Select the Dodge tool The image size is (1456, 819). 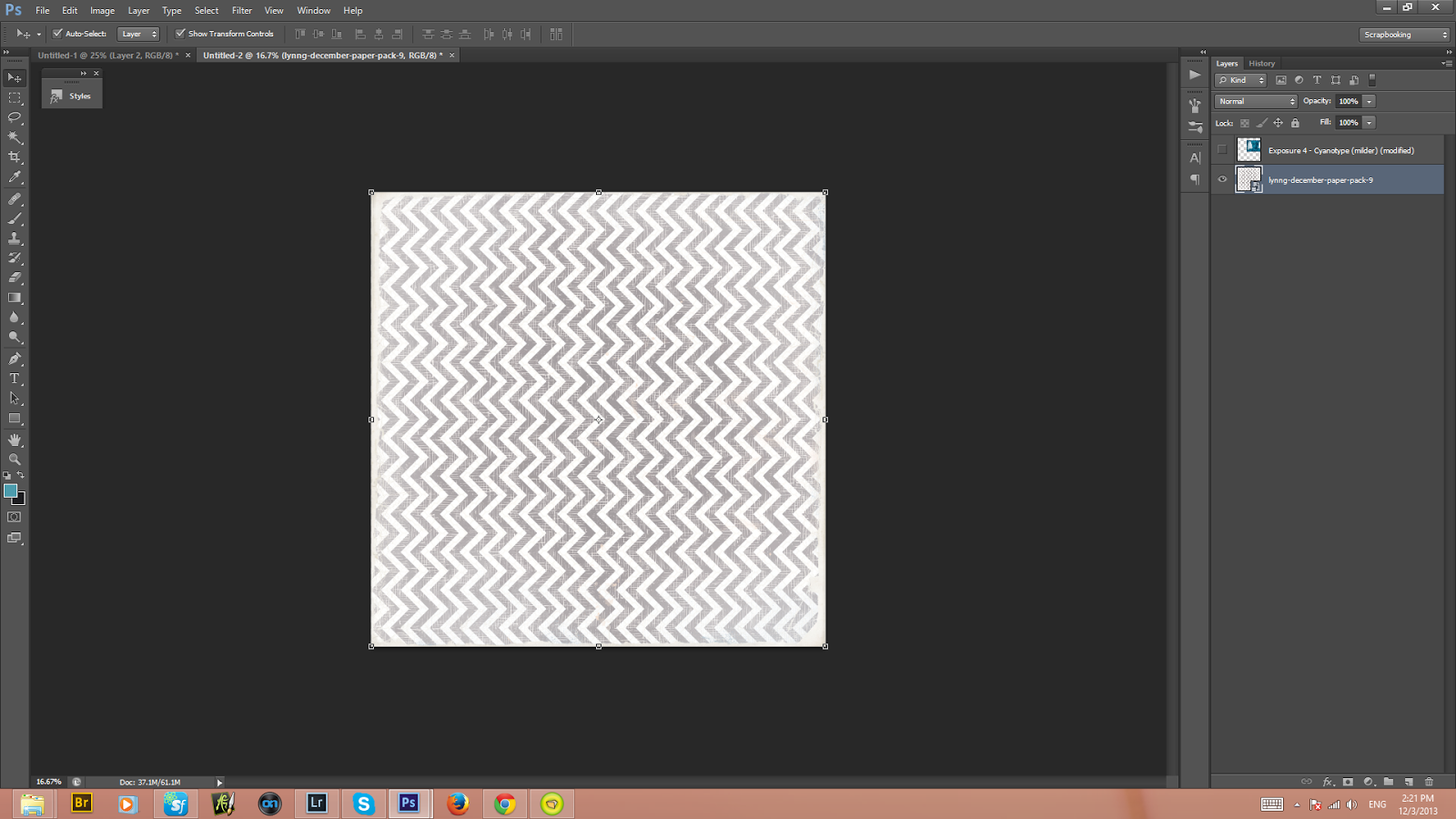coord(15,338)
